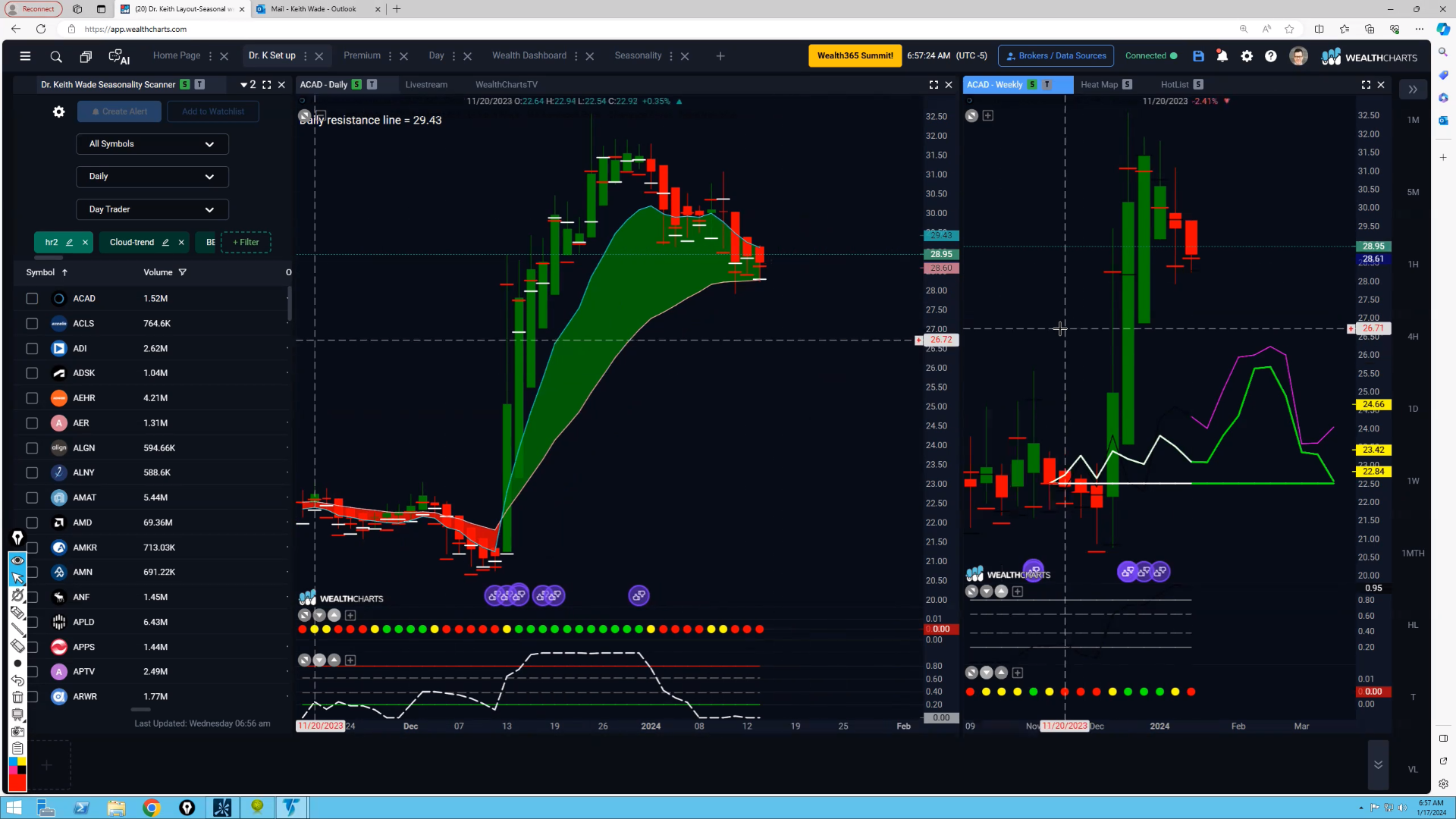
Task: Open the AI assistant icon
Action: [119, 56]
